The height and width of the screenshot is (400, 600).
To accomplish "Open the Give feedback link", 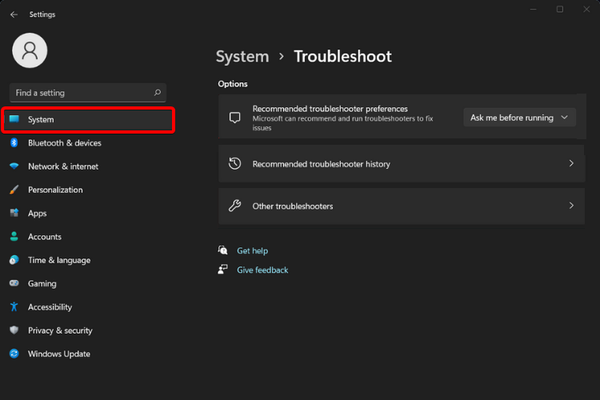I will (262, 270).
